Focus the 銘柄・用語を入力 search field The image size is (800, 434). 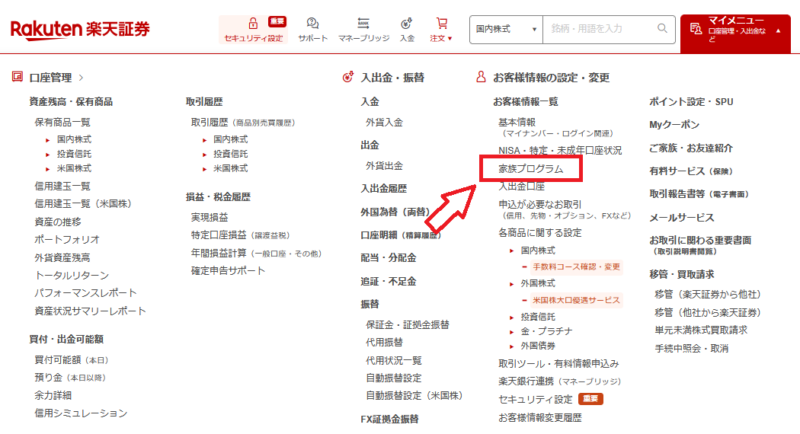601,29
